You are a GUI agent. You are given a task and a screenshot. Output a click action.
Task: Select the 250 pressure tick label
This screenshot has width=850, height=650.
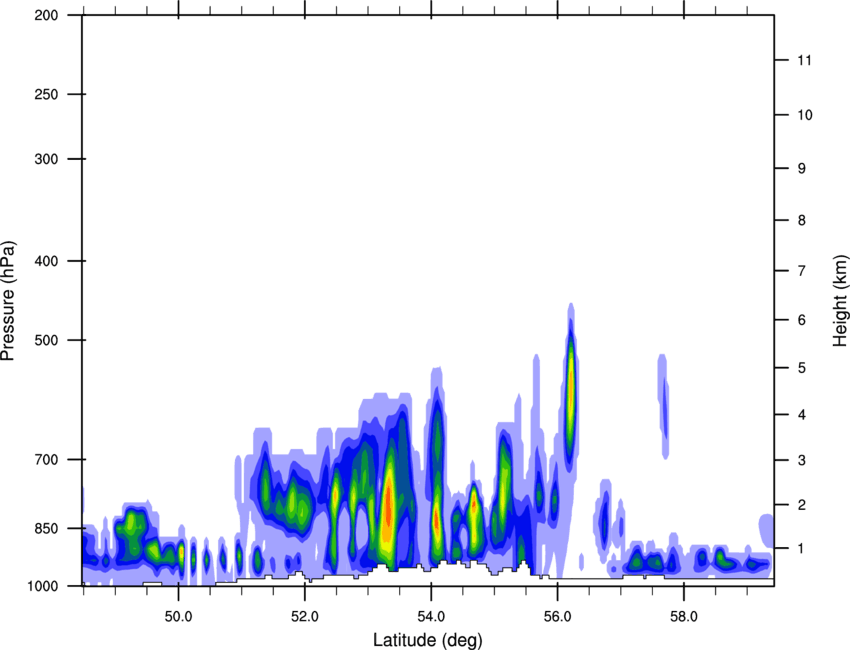click(46, 94)
